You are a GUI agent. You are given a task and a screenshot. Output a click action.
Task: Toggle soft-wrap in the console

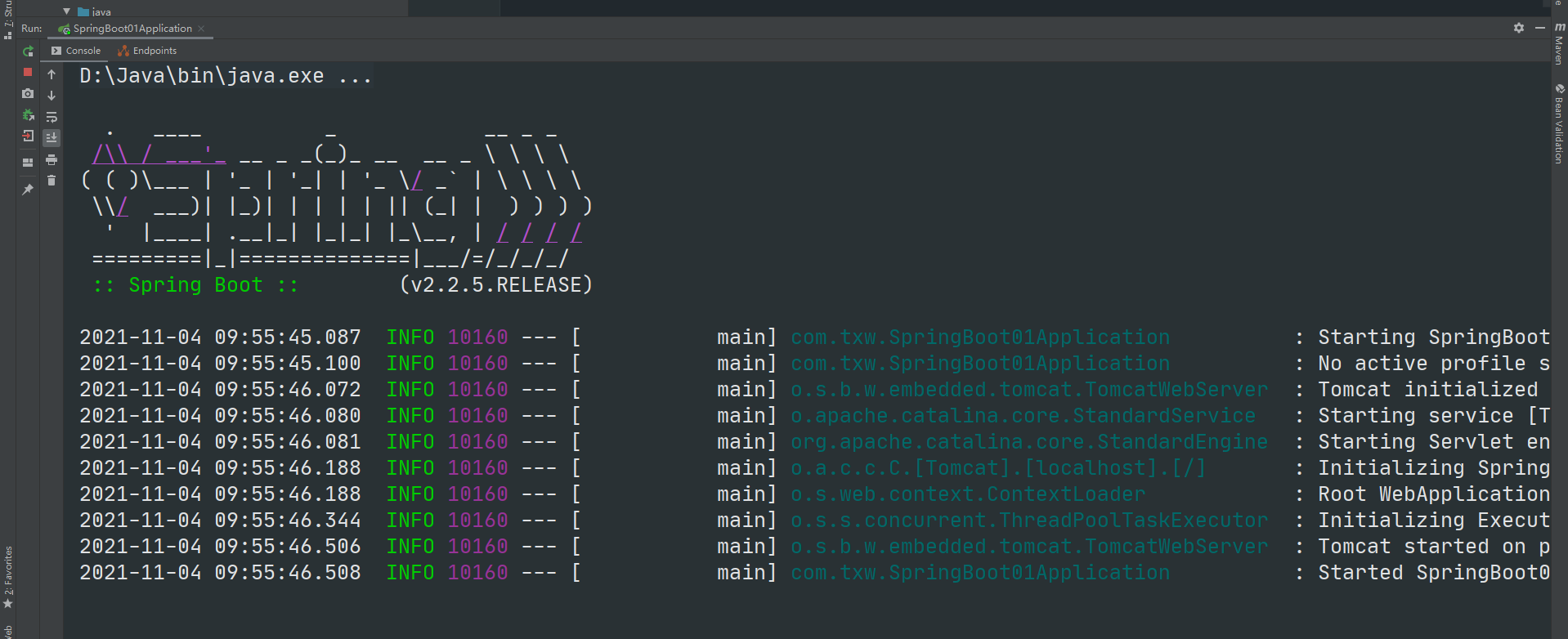click(x=52, y=117)
